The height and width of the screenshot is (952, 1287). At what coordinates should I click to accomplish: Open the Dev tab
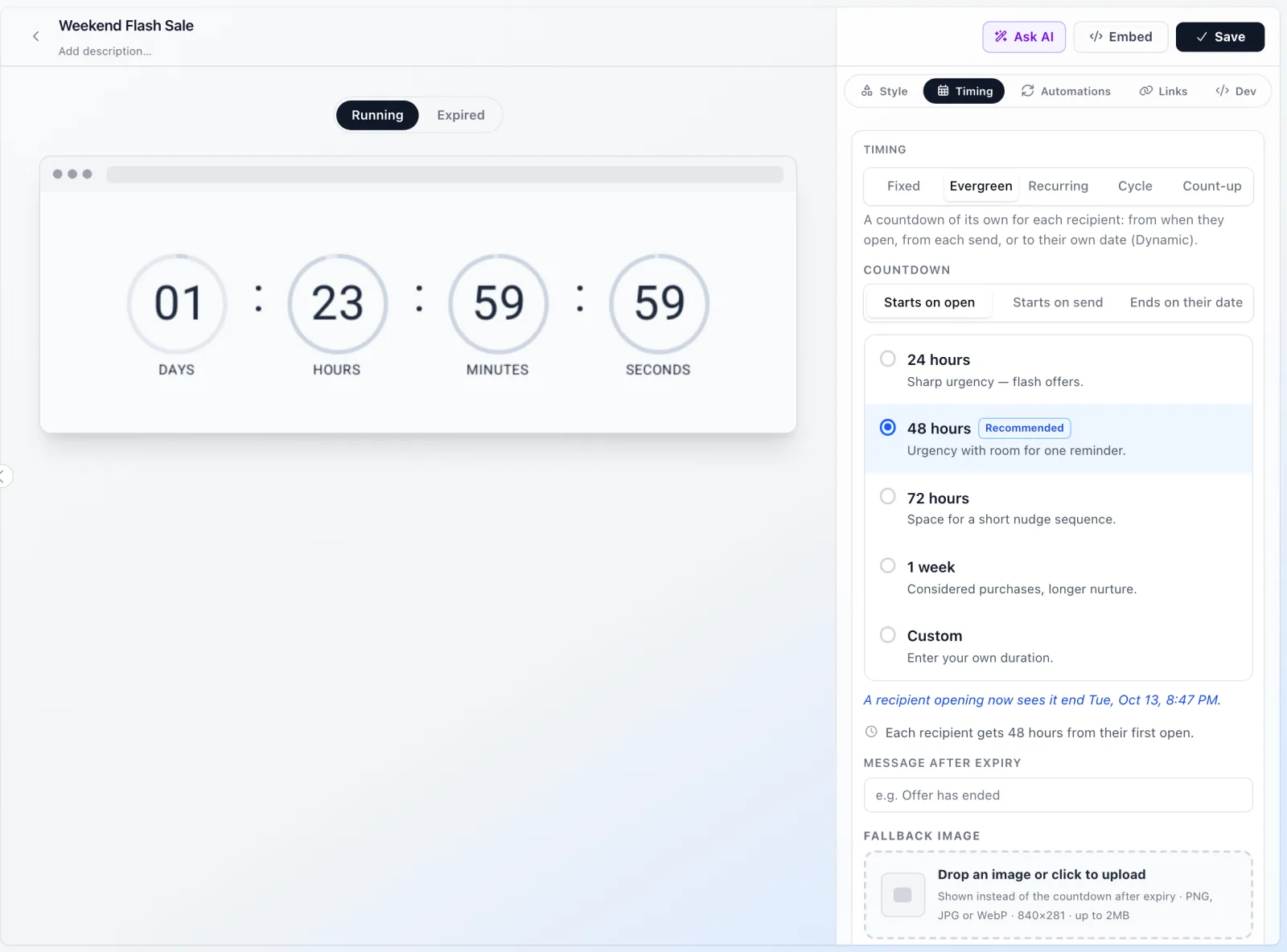pyautogui.click(x=1236, y=91)
